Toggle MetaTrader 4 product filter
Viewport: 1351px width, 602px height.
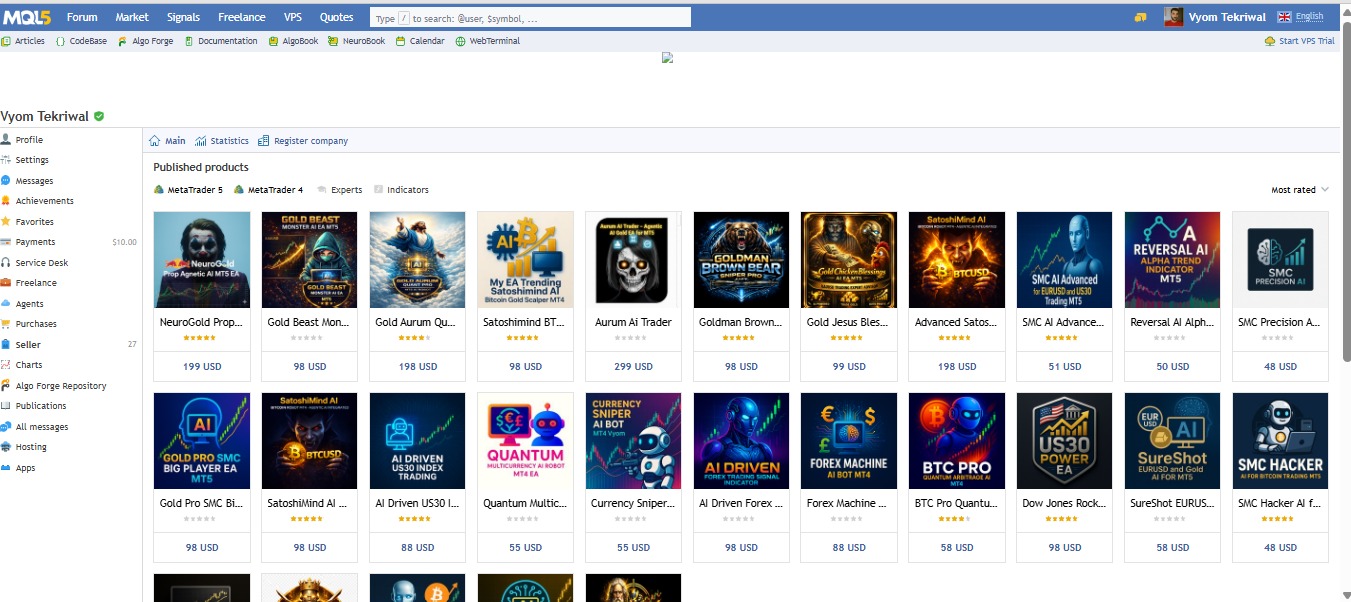[268, 189]
